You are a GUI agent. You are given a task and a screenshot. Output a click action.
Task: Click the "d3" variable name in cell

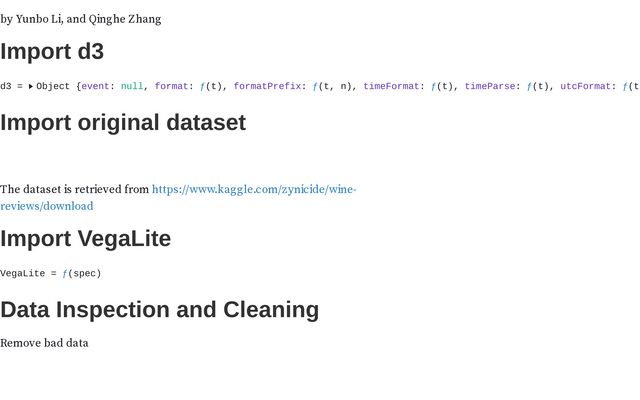point(6,87)
